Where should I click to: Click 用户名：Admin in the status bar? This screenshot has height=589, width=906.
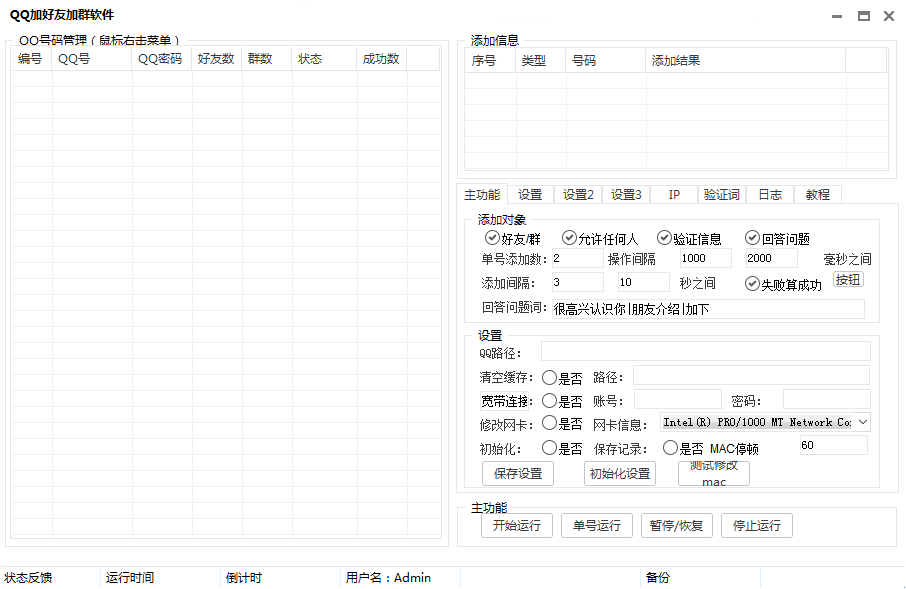click(x=388, y=577)
